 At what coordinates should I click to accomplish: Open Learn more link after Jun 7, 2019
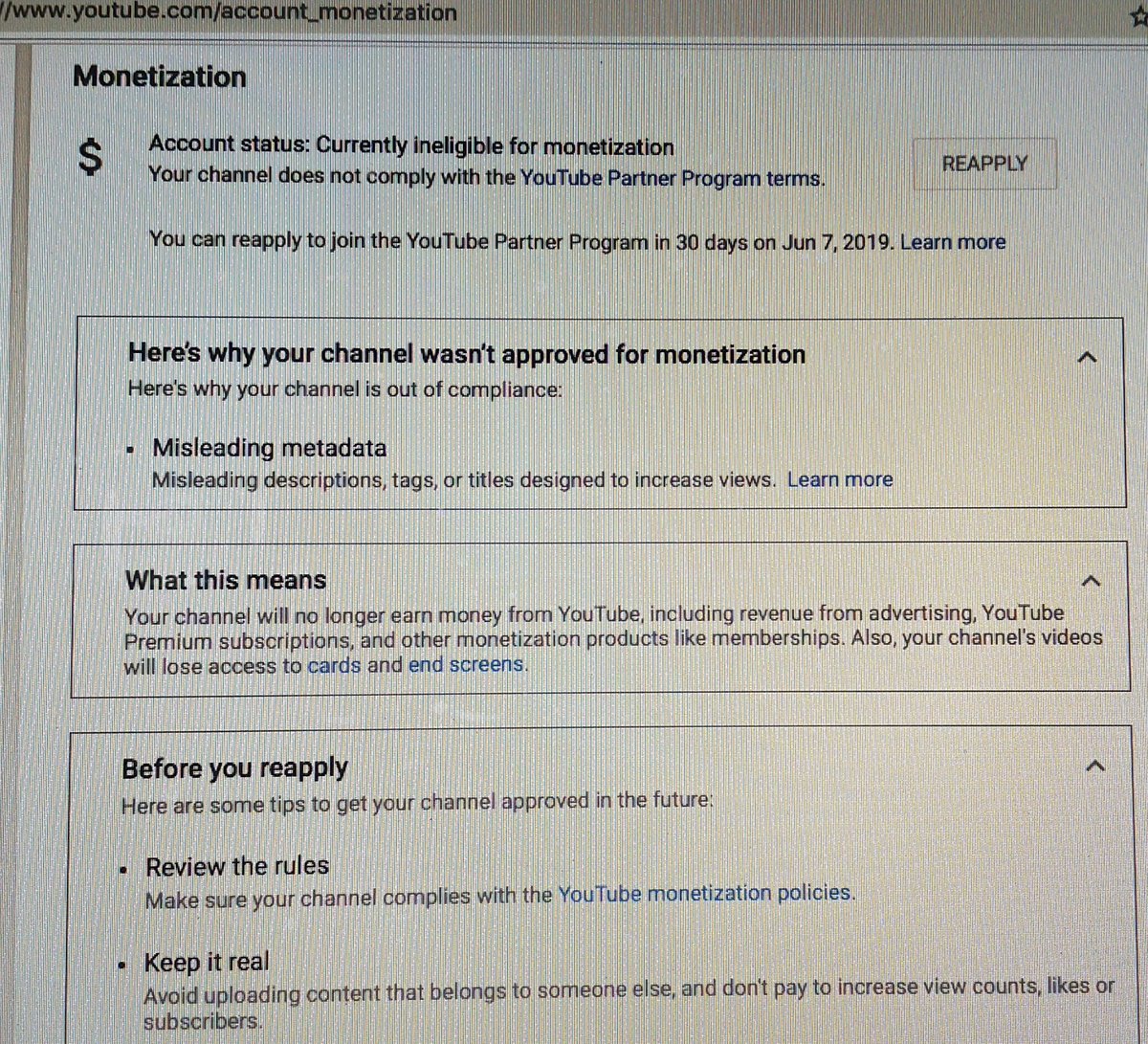click(953, 242)
